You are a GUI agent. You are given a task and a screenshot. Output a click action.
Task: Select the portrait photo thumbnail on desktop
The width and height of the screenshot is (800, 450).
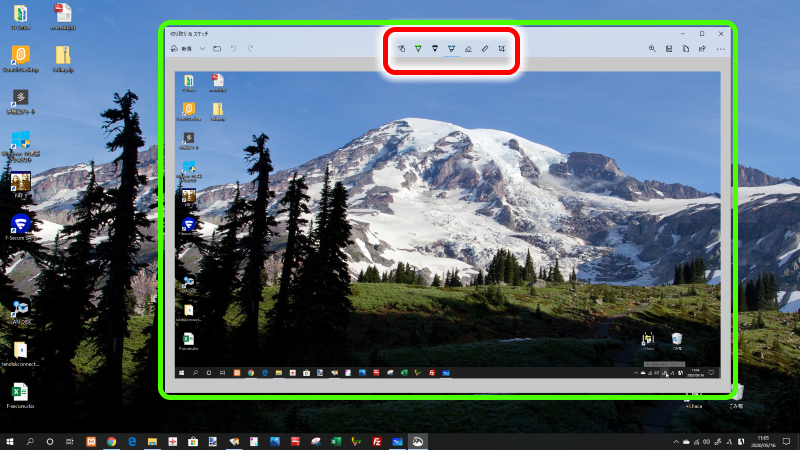(x=20, y=185)
